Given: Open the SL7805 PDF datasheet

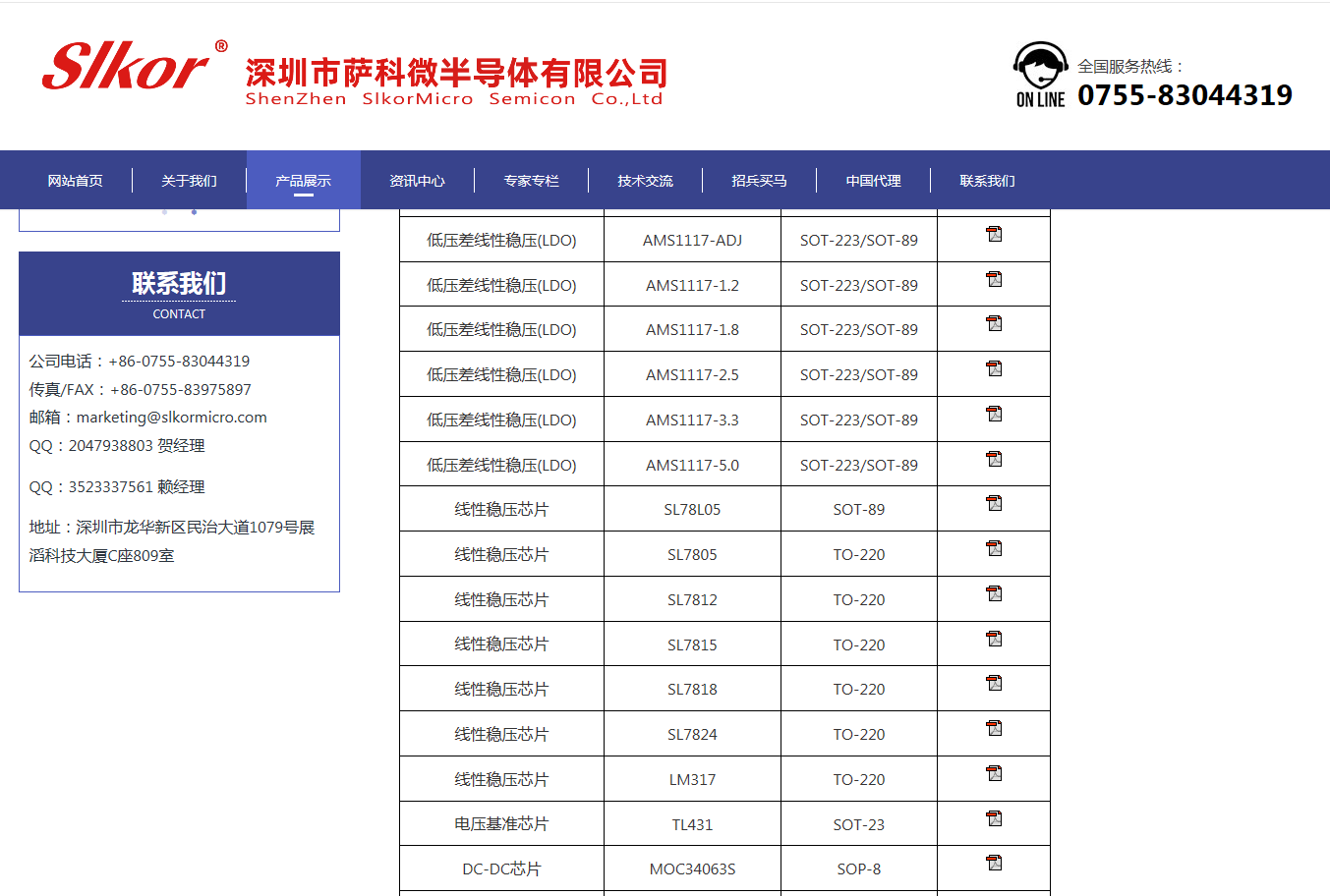Looking at the screenshot, I should (x=995, y=548).
